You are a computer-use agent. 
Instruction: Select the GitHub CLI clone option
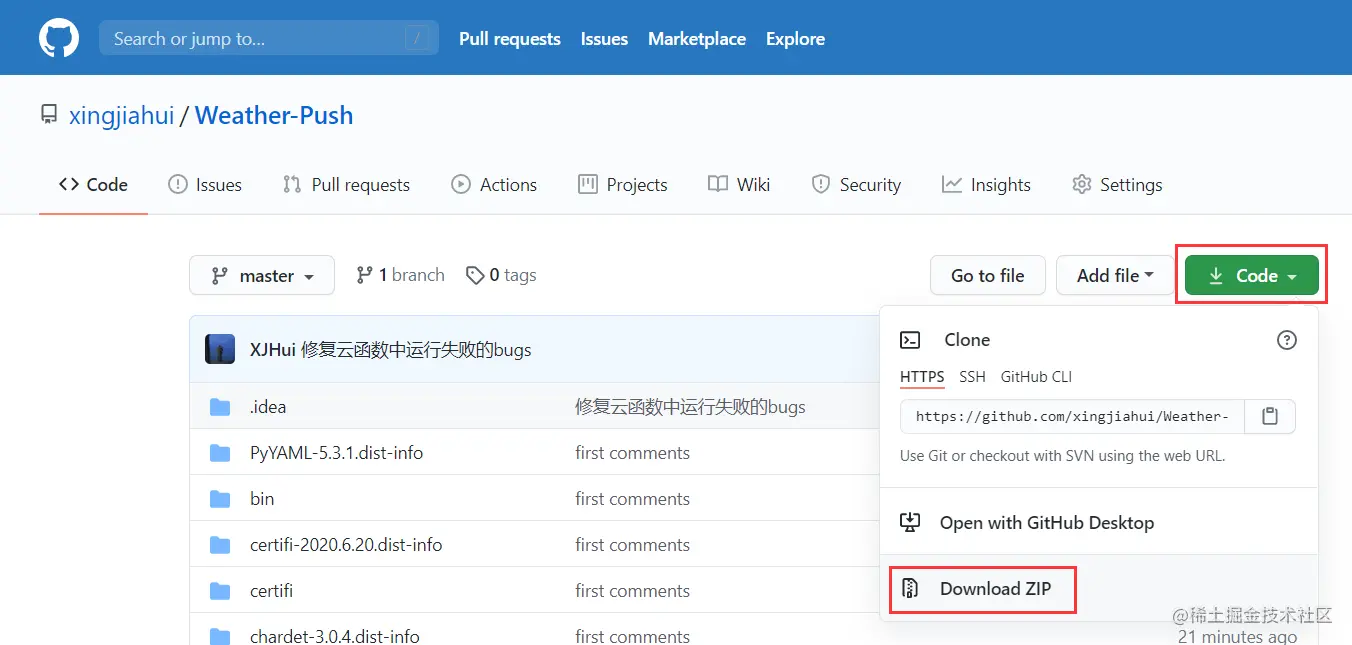1036,377
